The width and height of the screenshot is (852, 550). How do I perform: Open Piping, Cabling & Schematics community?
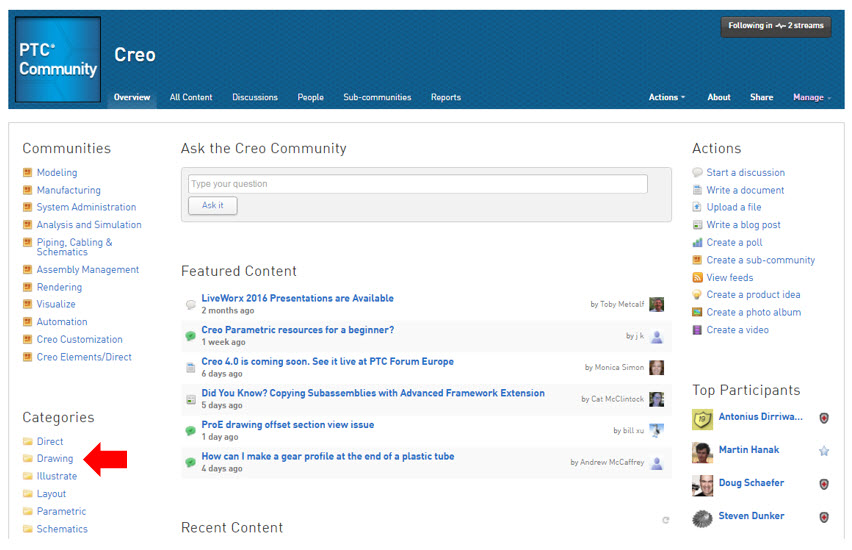74,247
